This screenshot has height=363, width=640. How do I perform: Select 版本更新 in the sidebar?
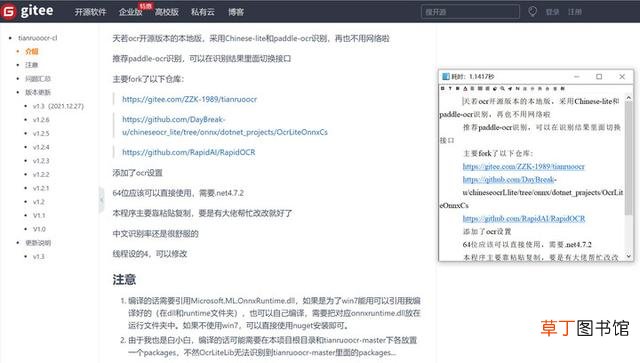[38, 92]
